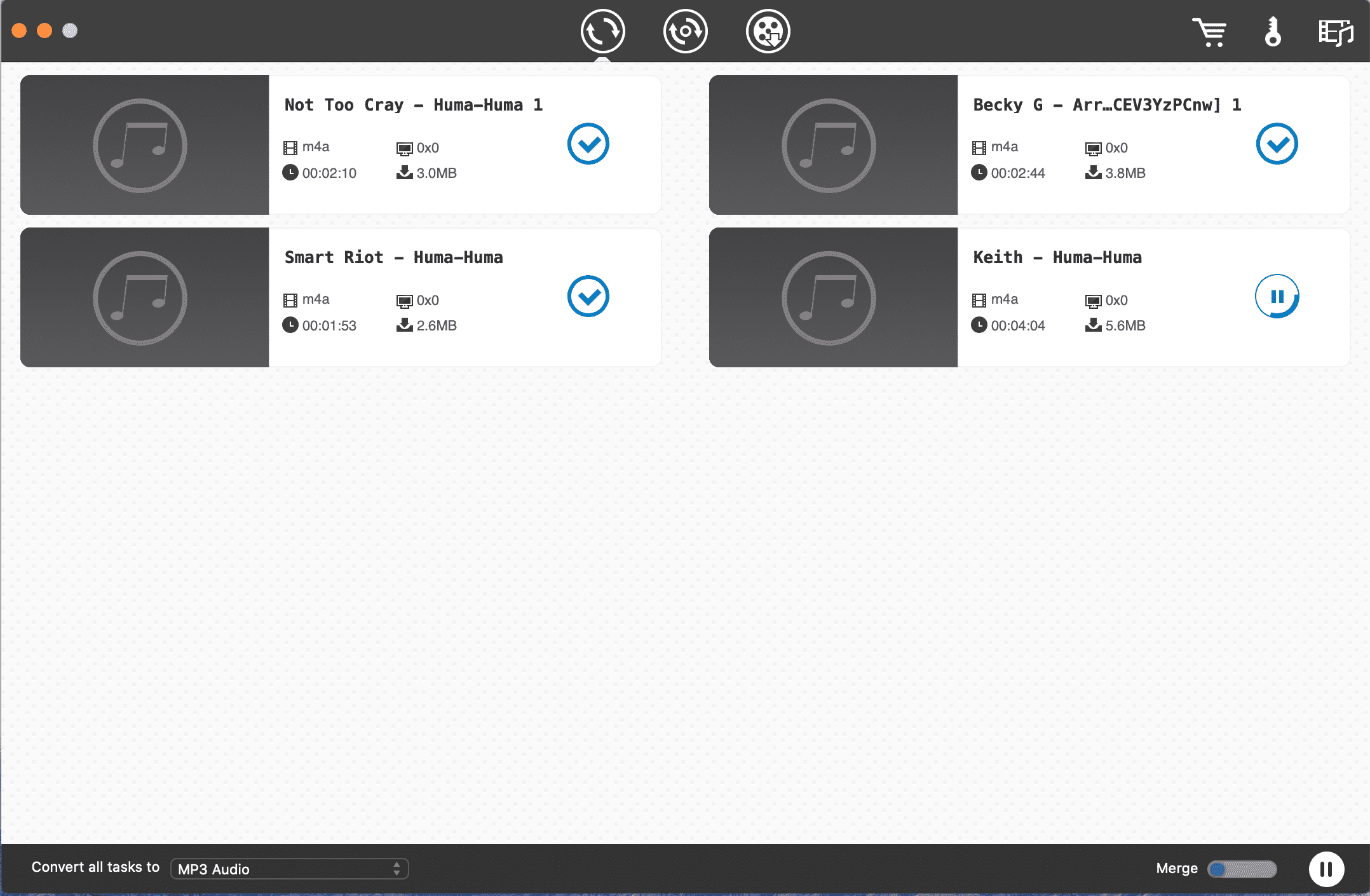Click the 3.8MB file size download icon
The height and width of the screenshot is (896, 1370).
point(1093,172)
